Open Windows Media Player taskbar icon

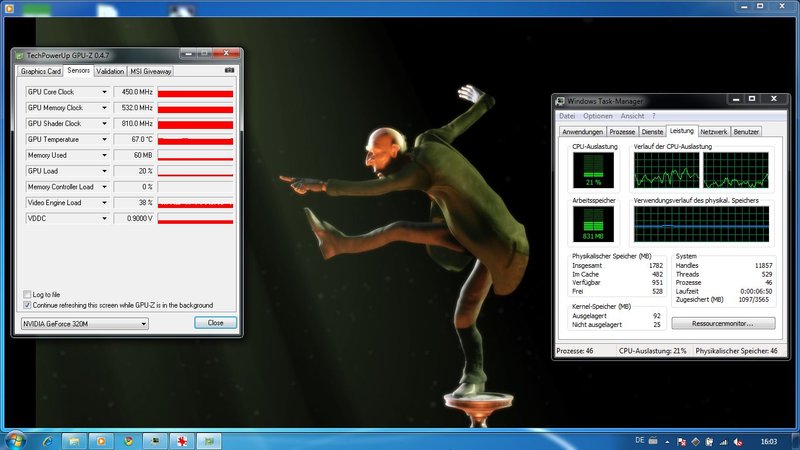[101, 441]
